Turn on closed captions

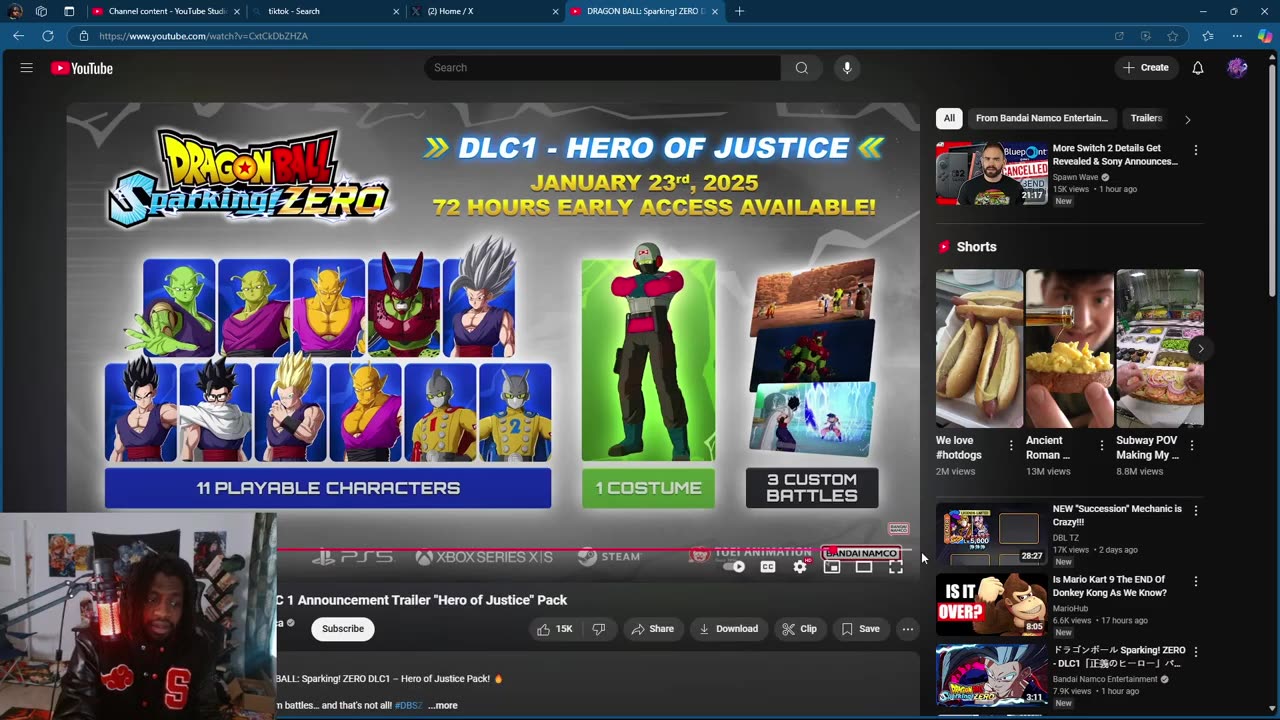[x=768, y=567]
